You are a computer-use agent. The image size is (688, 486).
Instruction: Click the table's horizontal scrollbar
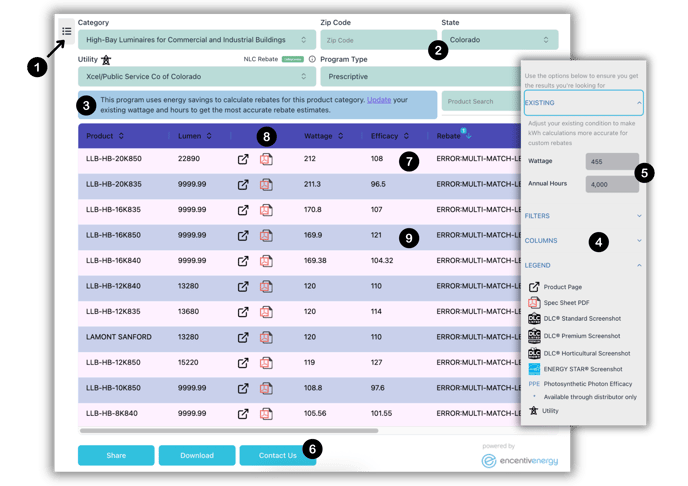click(228, 431)
